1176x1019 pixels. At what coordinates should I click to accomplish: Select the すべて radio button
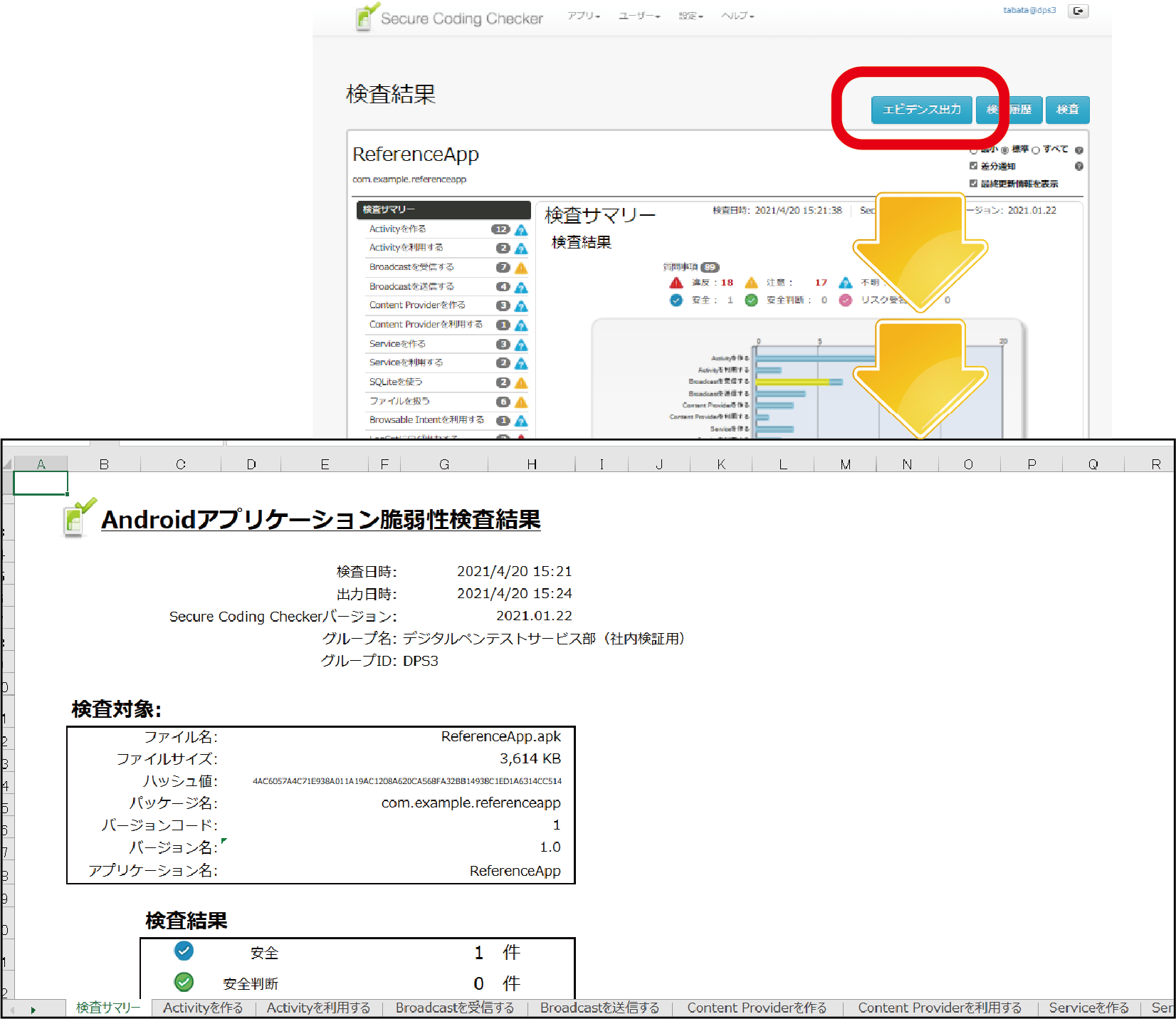point(1036,150)
